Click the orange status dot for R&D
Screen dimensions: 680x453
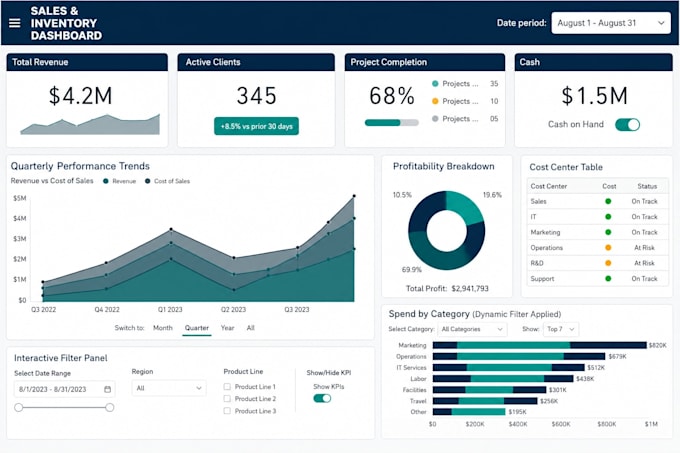tap(608, 263)
